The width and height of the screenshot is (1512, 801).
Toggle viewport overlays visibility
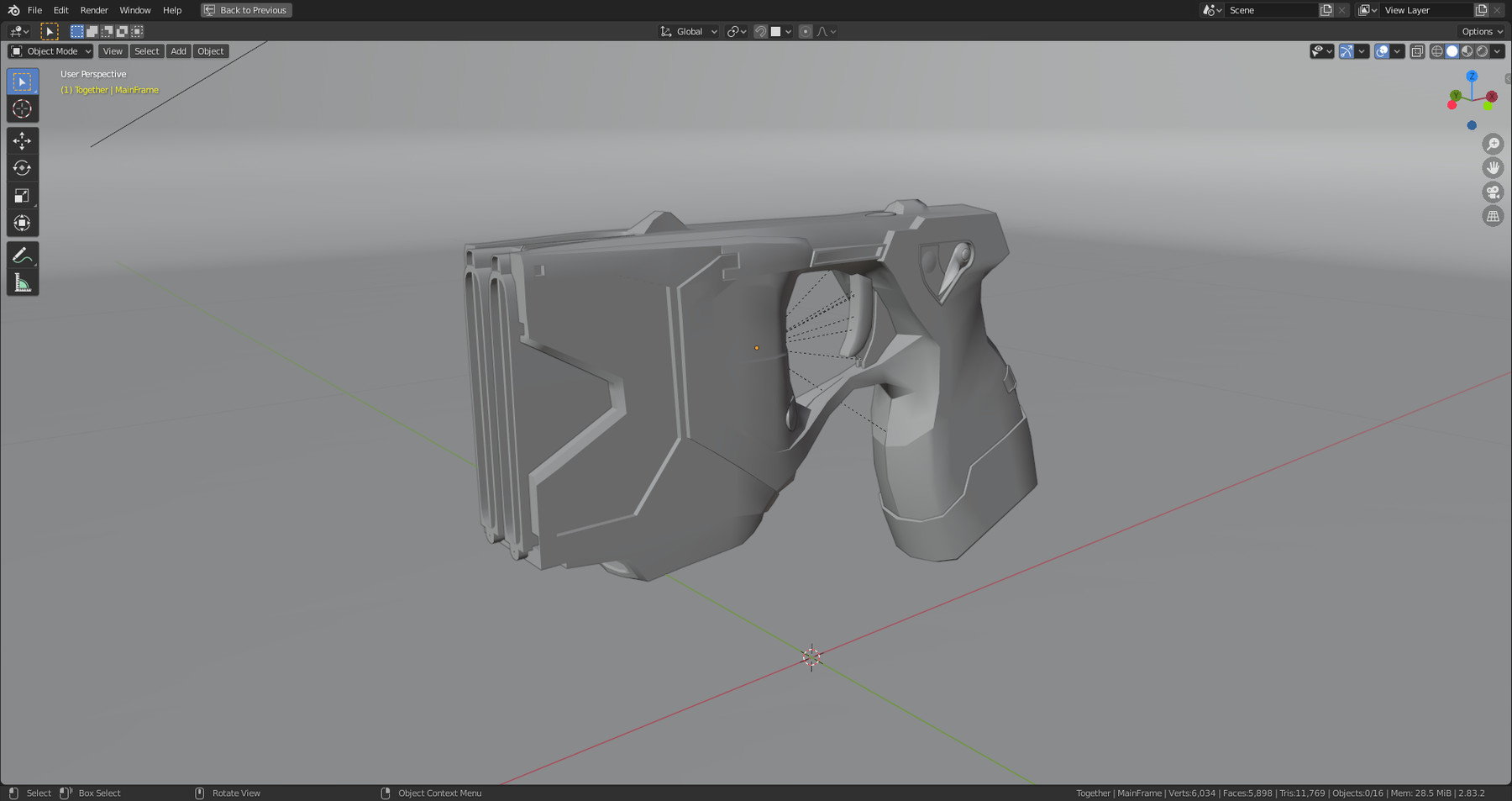pos(1383,51)
